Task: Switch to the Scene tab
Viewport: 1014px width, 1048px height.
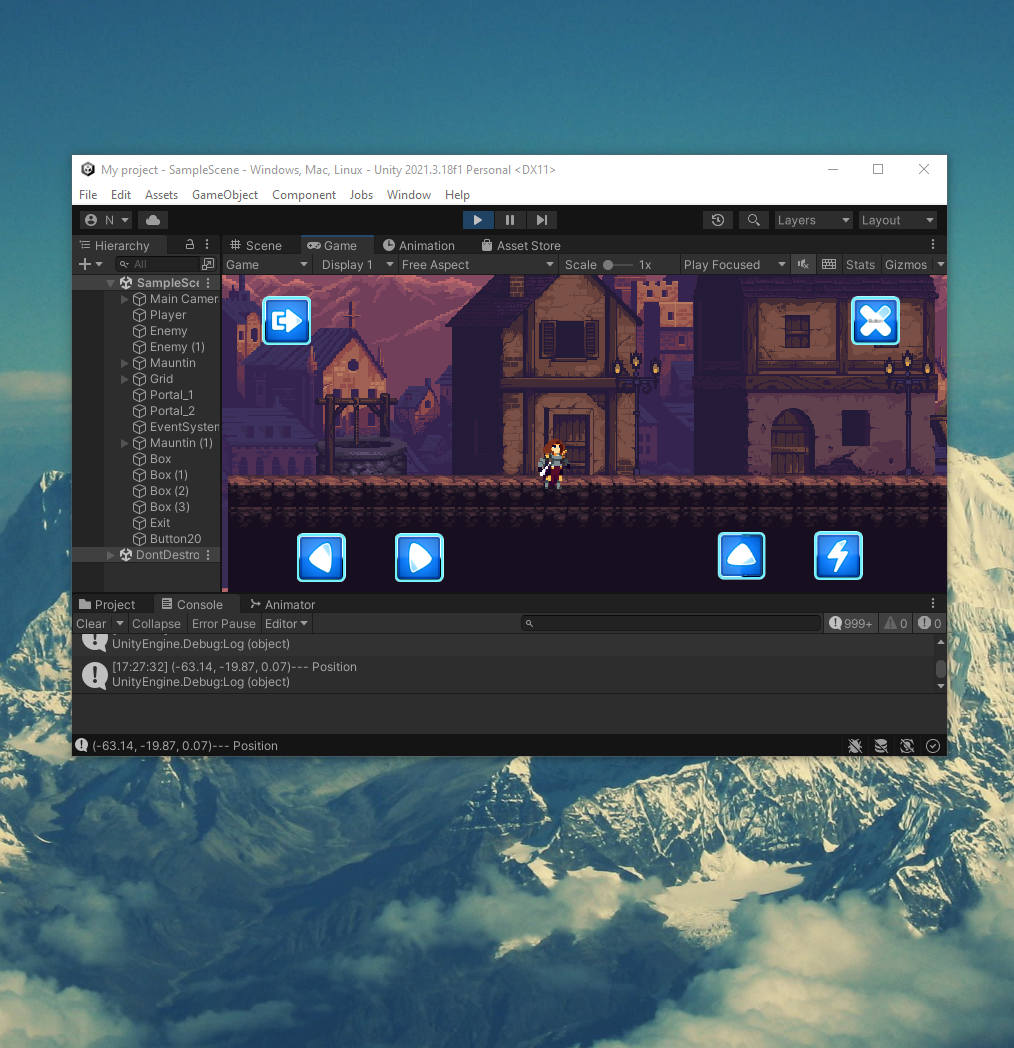Action: 256,245
